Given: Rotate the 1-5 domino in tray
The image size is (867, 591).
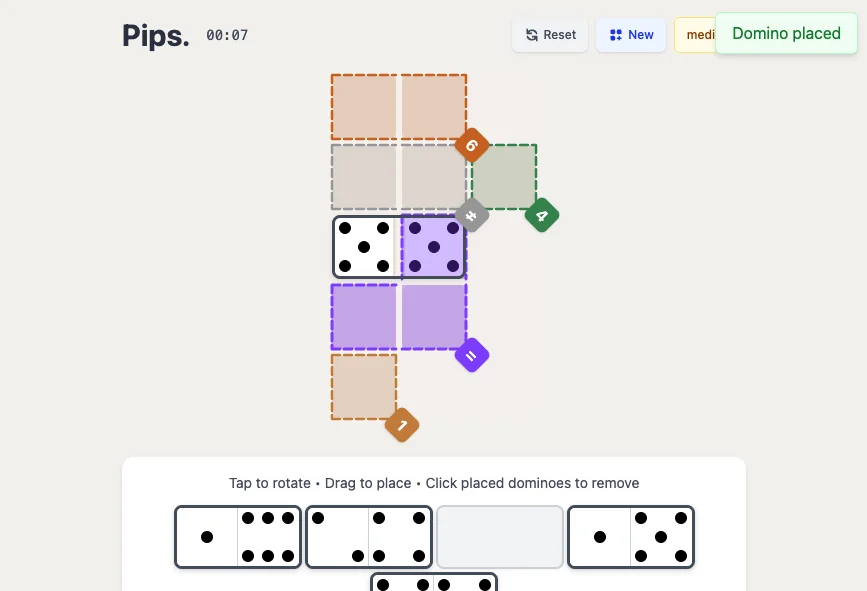Looking at the screenshot, I should (x=631, y=537).
